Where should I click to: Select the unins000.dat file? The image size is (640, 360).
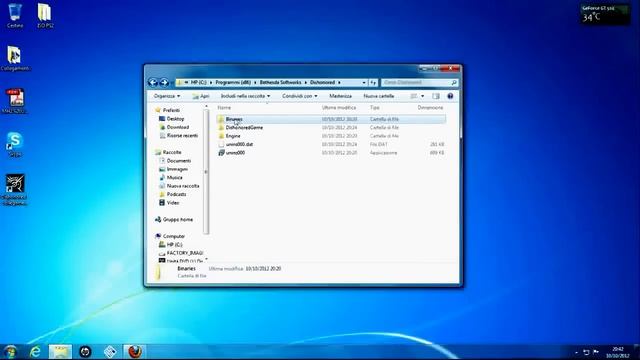[239, 144]
